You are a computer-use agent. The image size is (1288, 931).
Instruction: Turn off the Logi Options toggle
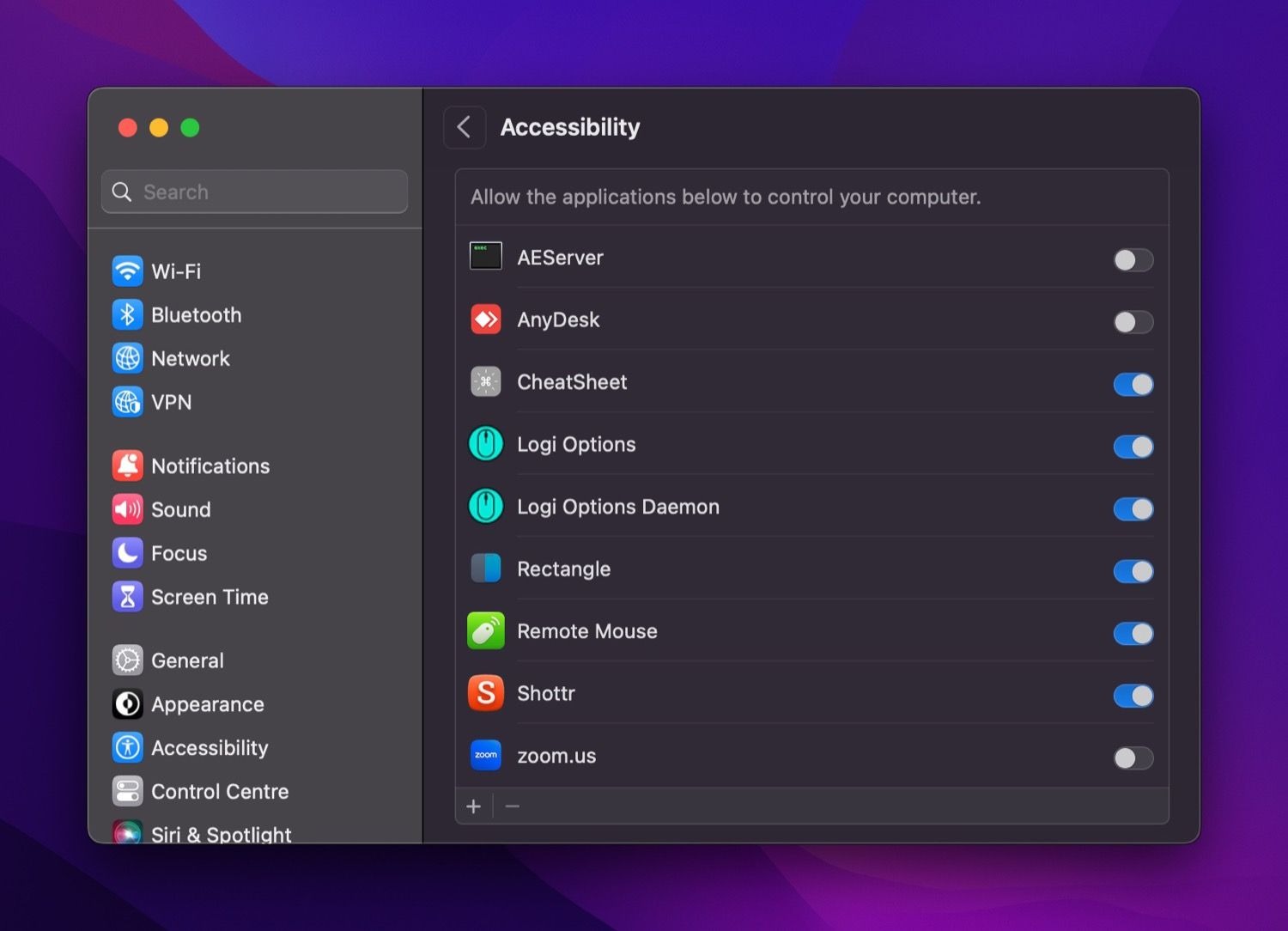[1133, 447]
